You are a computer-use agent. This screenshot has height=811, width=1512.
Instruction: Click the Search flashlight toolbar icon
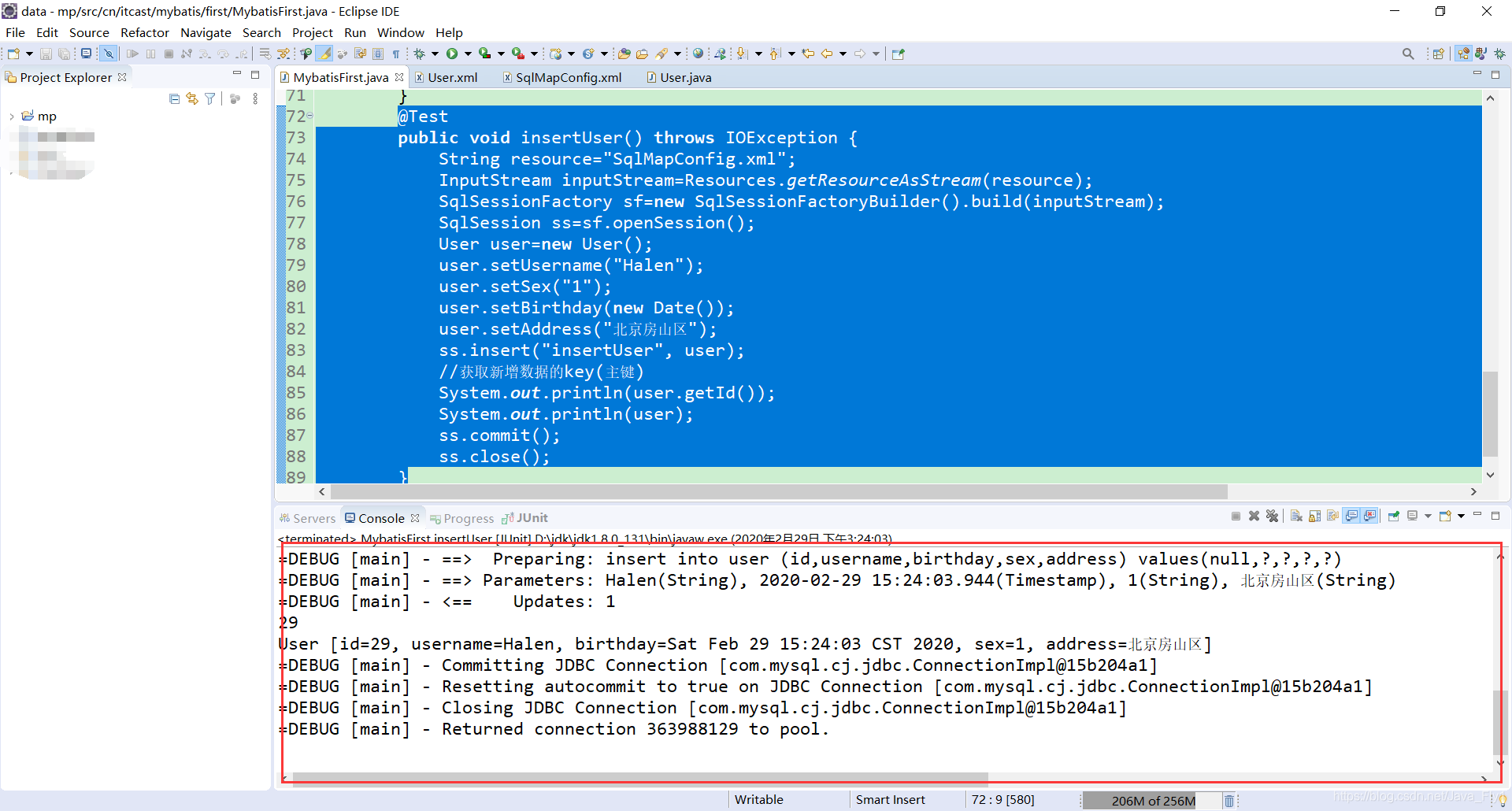[661, 54]
